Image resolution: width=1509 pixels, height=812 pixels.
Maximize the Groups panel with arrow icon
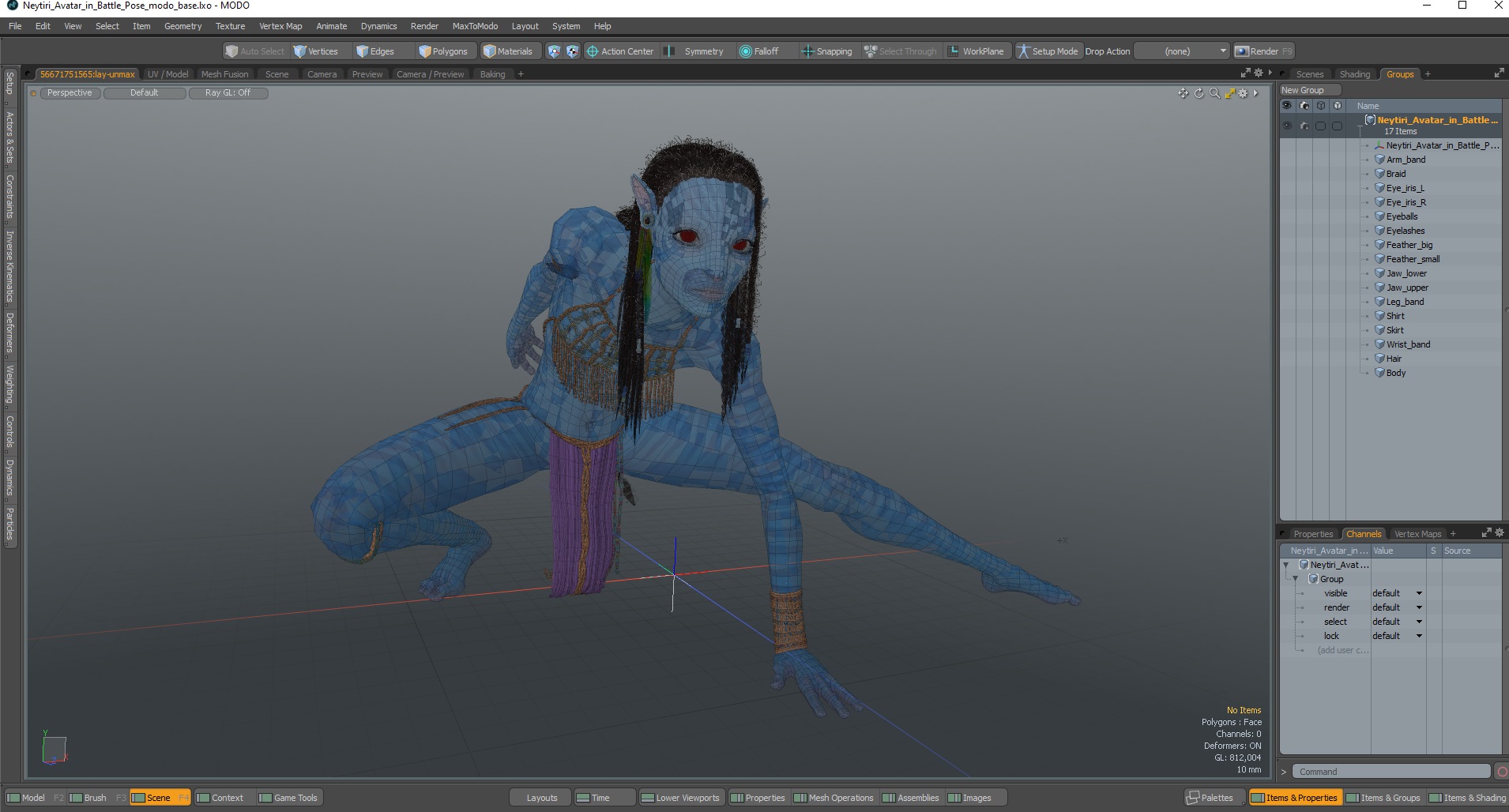1499,73
